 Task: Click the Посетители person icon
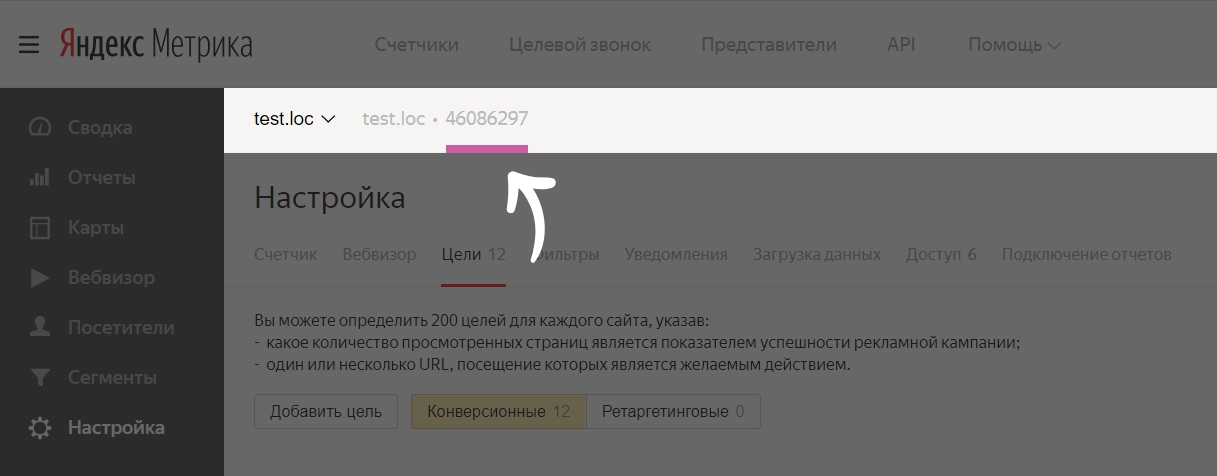click(40, 328)
